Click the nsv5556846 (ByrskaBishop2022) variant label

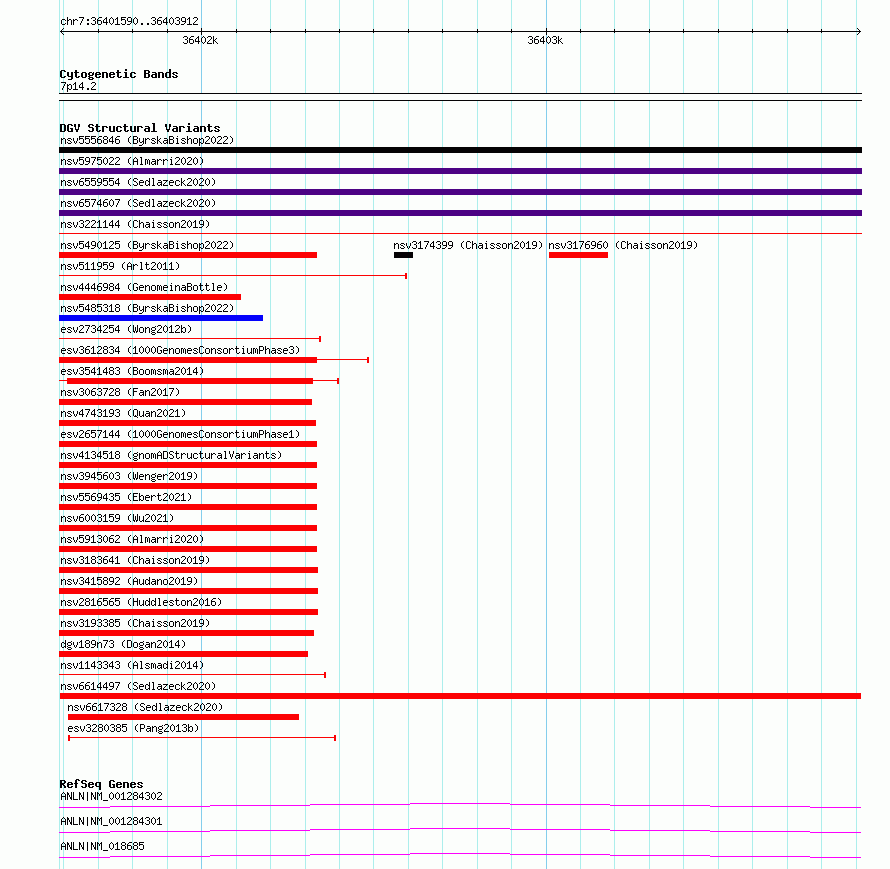pos(147,140)
